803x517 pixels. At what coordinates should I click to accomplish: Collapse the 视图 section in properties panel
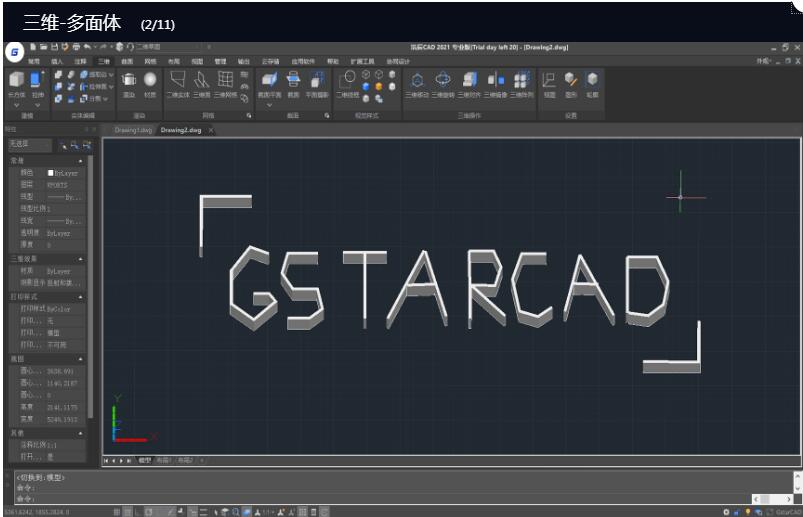point(80,359)
